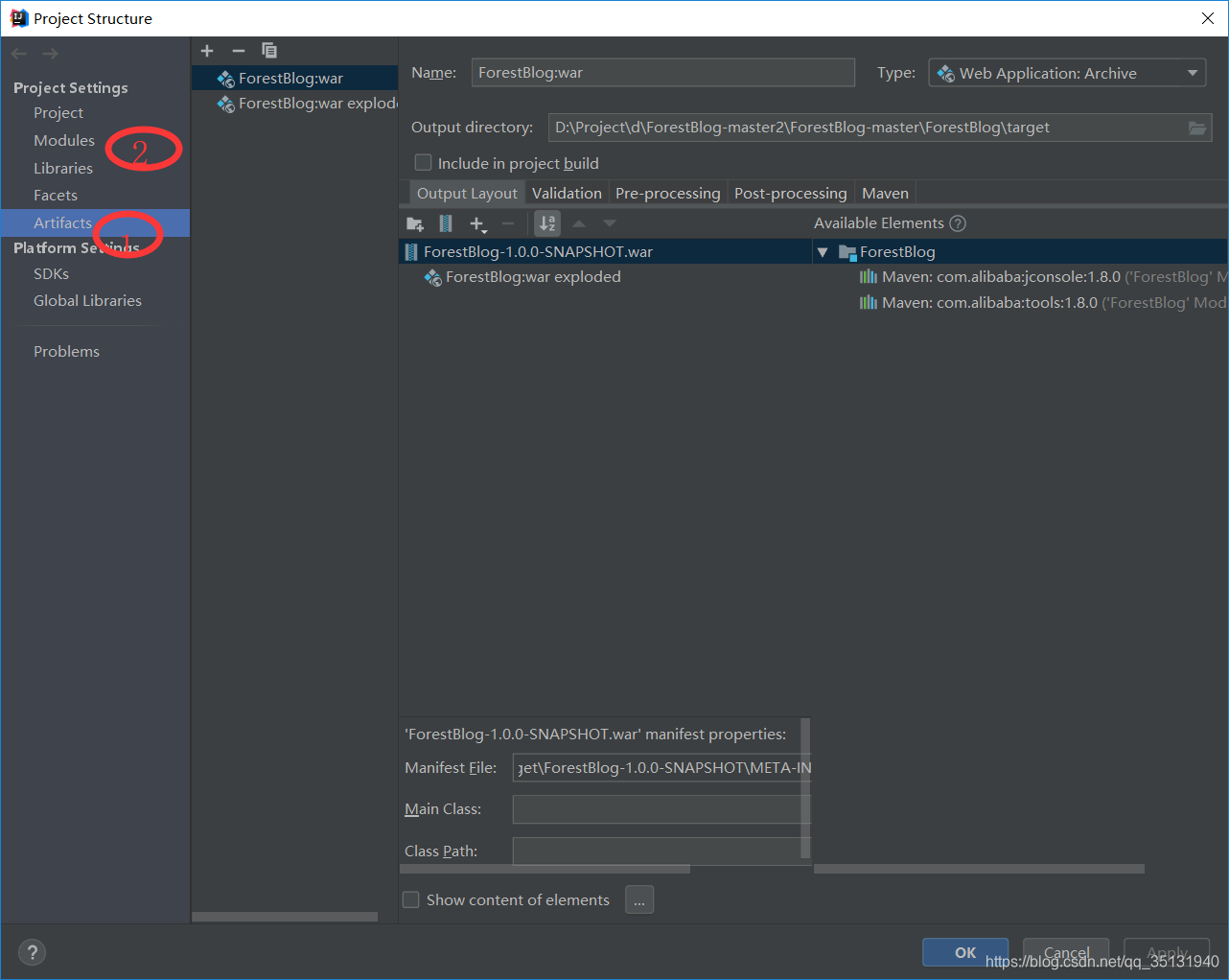This screenshot has height=980, width=1229.
Task: Remove selected artifact with minus icon
Action: click(239, 51)
